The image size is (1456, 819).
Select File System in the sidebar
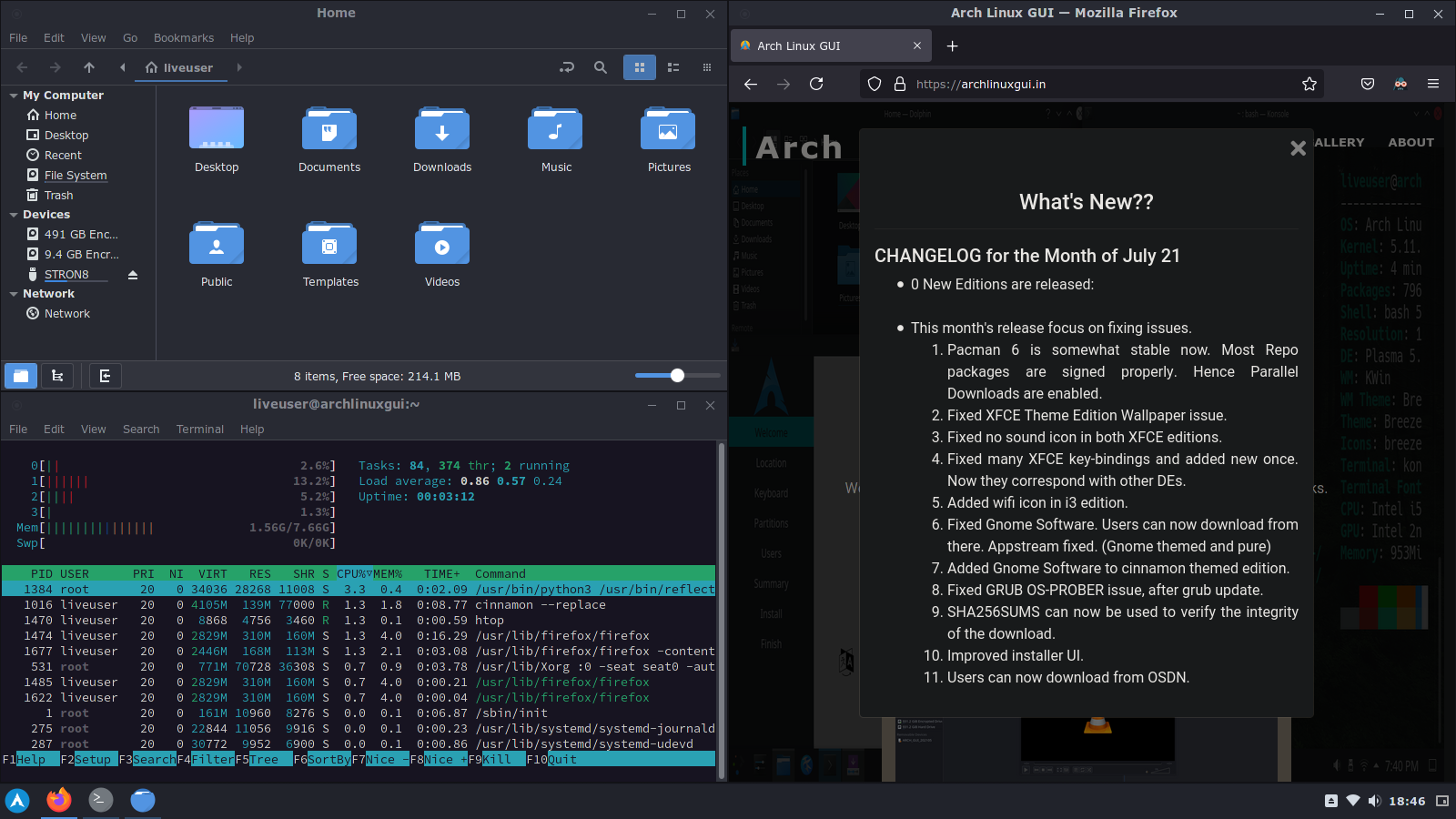coord(76,176)
